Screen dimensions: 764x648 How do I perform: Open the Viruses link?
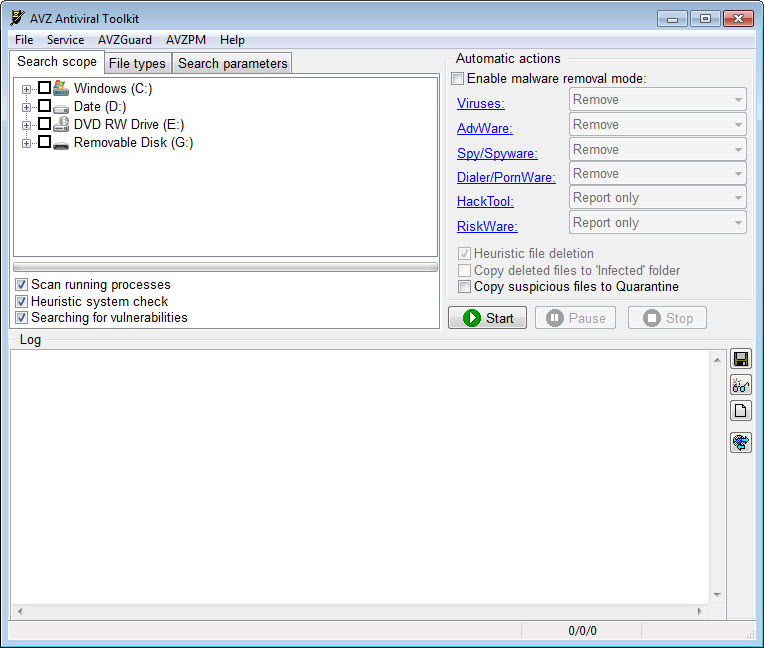click(480, 103)
